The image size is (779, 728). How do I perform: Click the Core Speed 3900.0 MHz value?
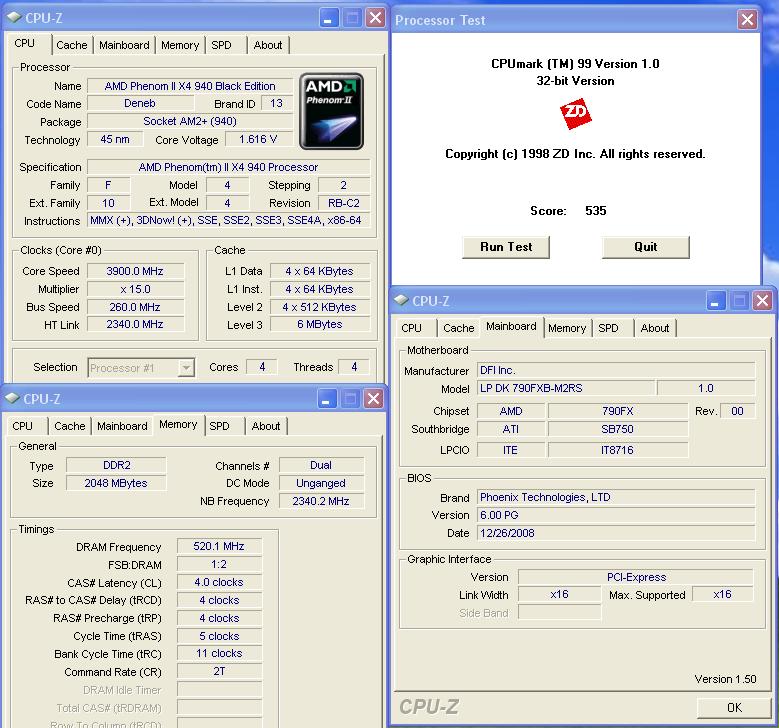[135, 271]
